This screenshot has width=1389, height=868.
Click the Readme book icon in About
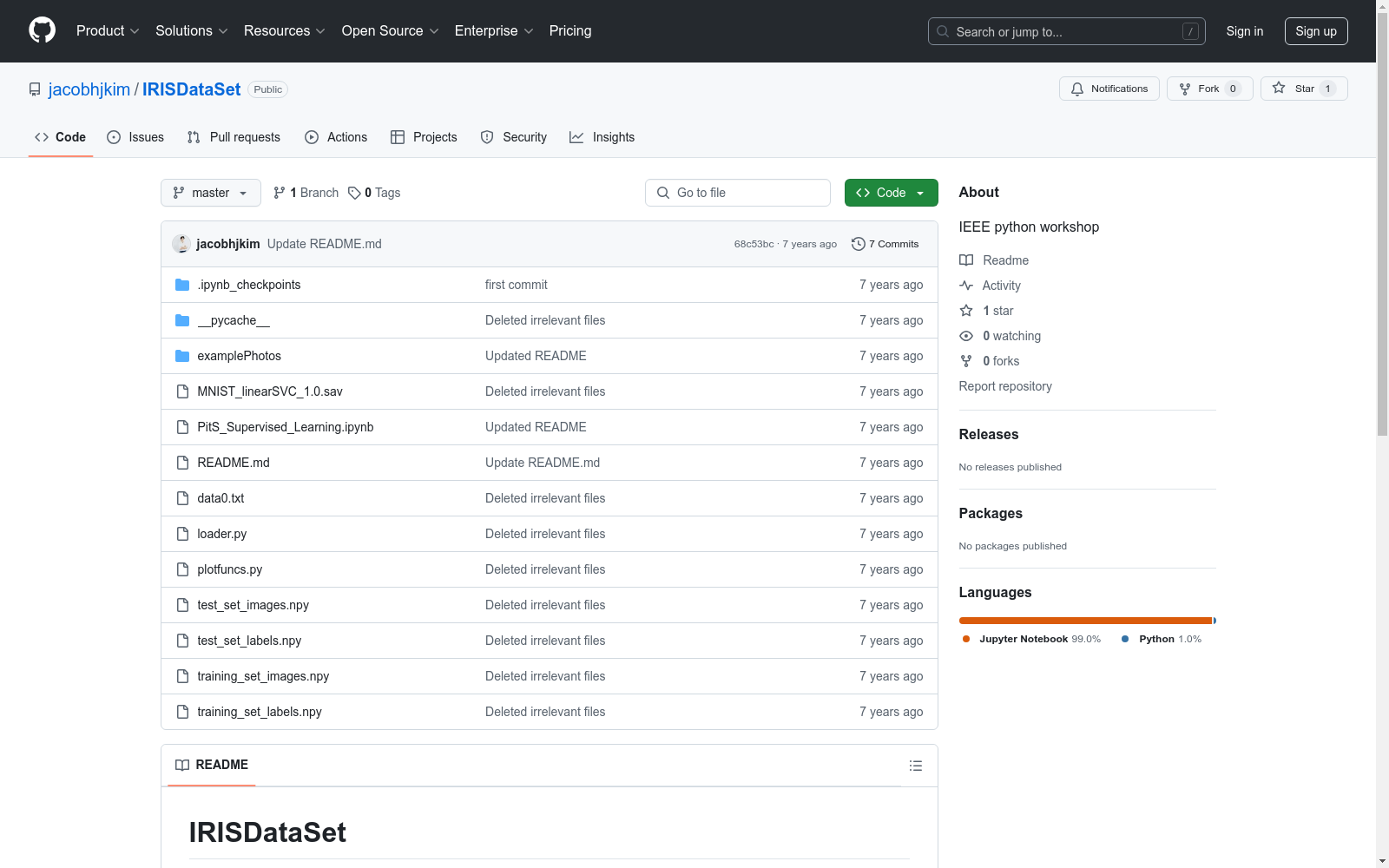click(x=966, y=260)
